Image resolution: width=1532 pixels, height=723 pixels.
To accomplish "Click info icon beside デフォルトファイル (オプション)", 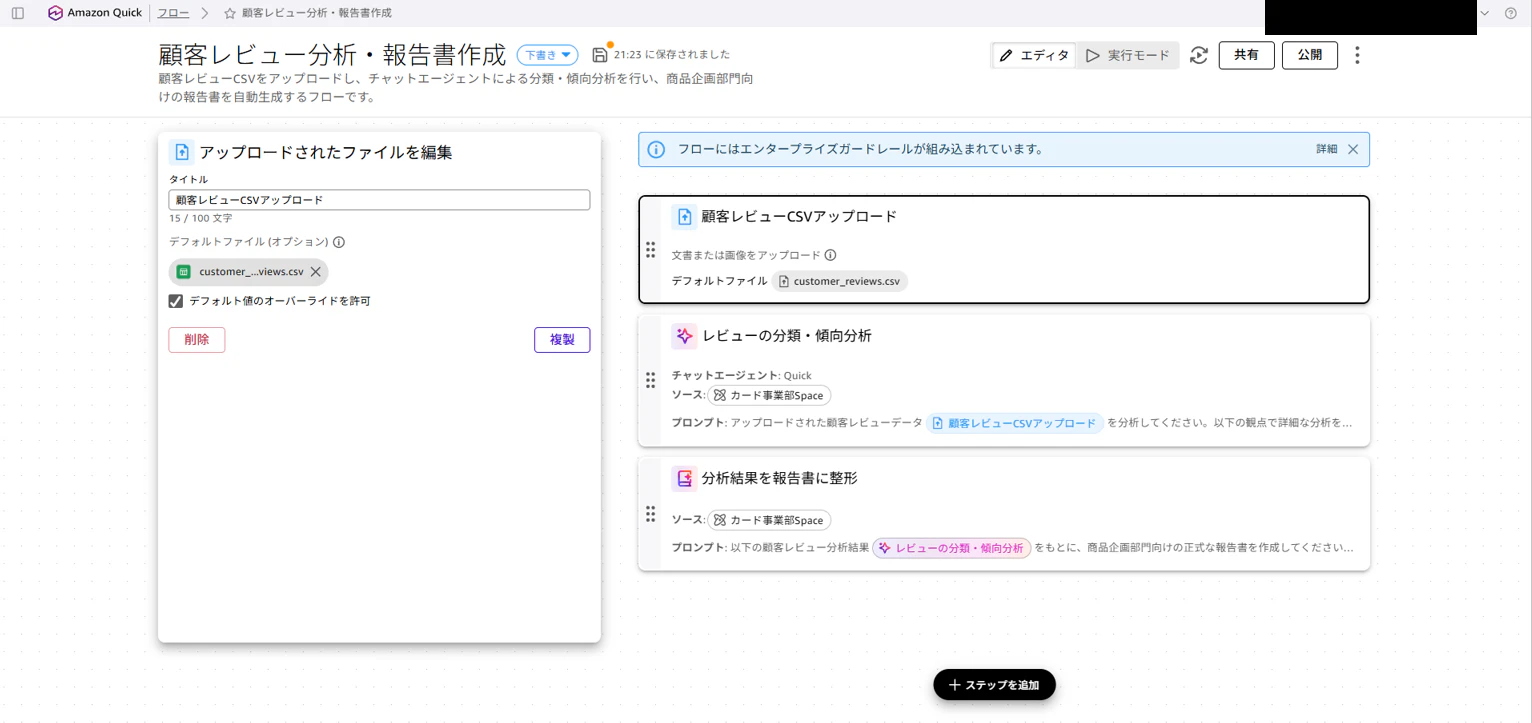I will coord(339,242).
